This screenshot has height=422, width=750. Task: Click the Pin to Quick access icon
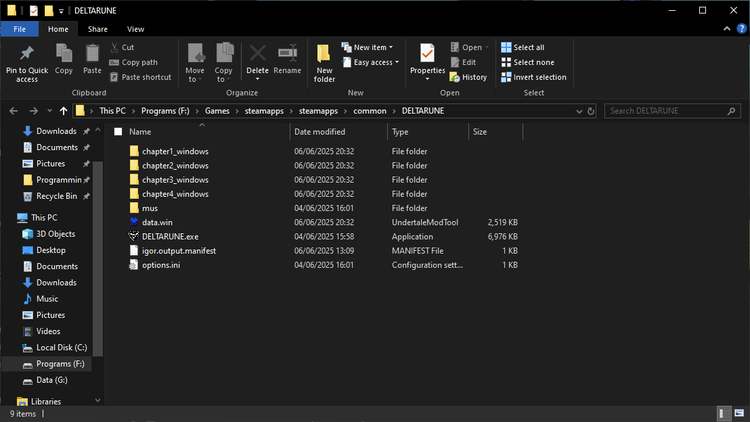click(x=27, y=54)
